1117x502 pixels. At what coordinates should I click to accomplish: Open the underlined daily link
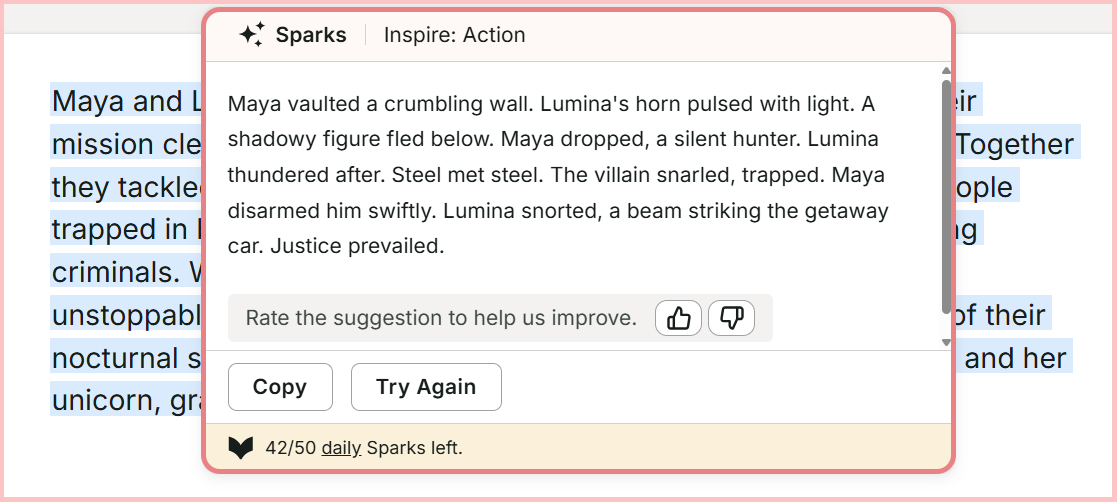341,449
